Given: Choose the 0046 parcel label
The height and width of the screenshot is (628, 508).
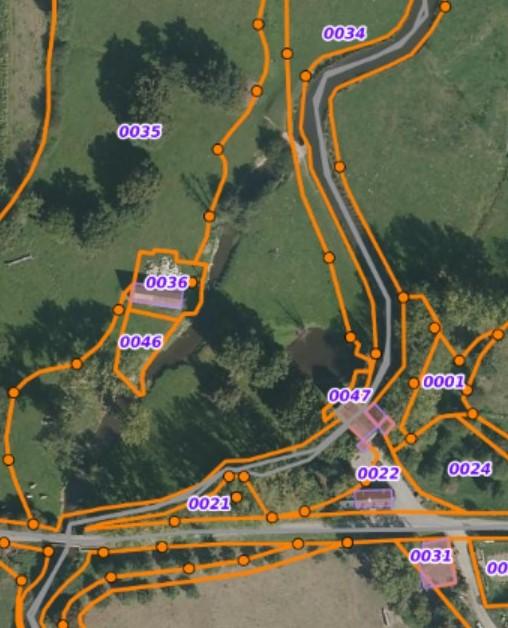Looking at the screenshot, I should 141,342.
